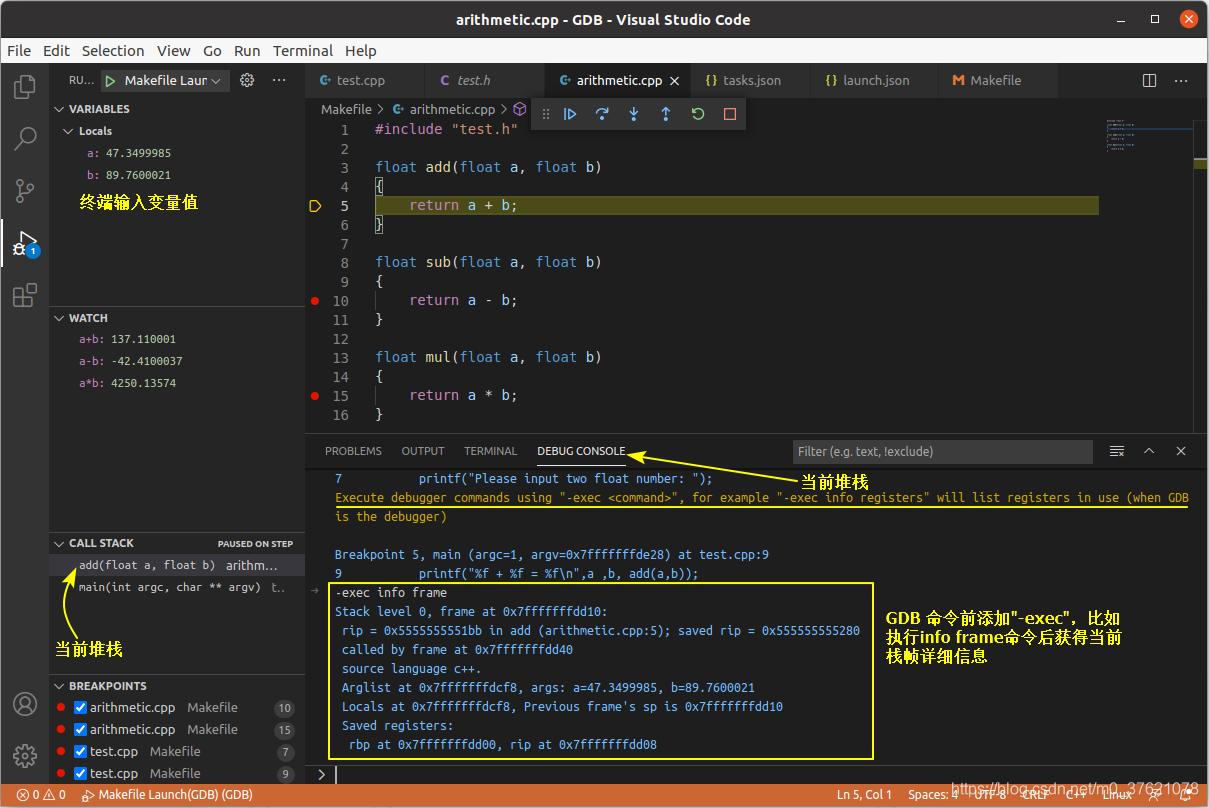This screenshot has width=1209, height=808.
Task: Open the Extensions view
Action: (25, 295)
